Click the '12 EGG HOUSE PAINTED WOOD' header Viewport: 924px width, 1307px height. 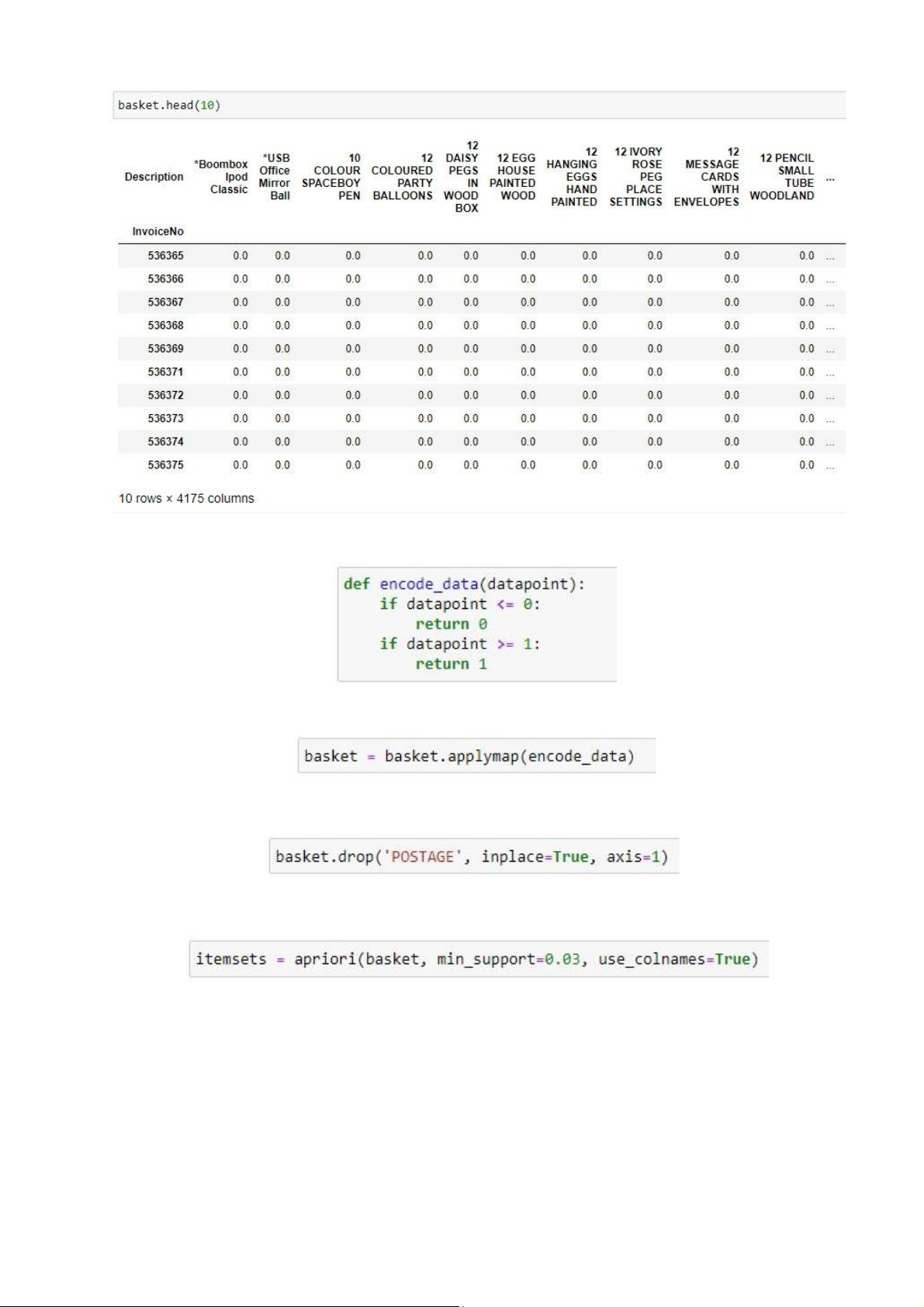pyautogui.click(x=513, y=177)
